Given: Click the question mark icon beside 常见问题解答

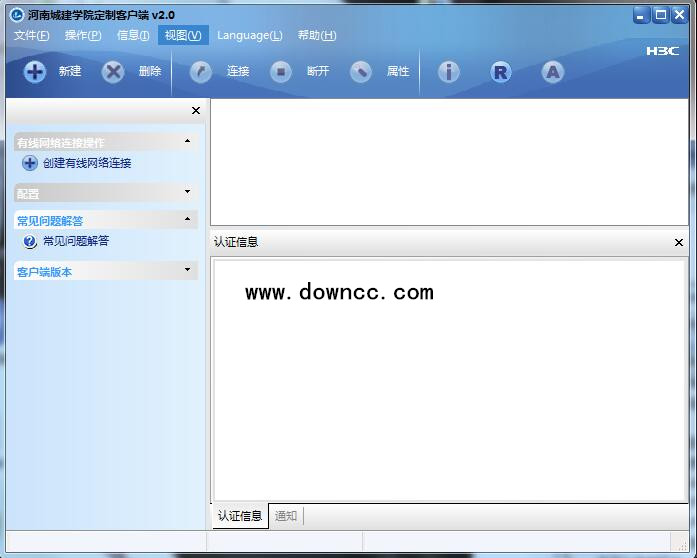Looking at the screenshot, I should 30,241.
